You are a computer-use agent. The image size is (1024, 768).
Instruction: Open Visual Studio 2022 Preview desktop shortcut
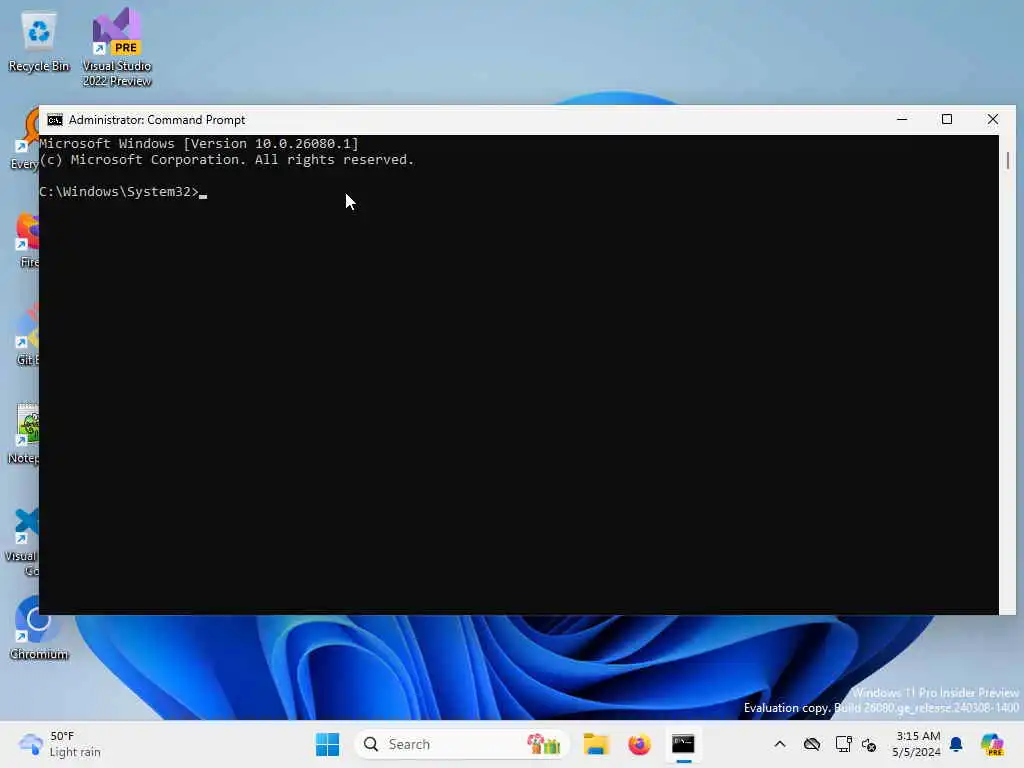pyautogui.click(x=117, y=47)
